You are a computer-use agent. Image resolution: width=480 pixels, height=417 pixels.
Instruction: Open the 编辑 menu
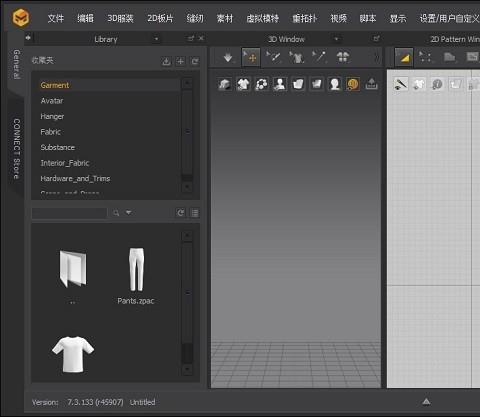coord(85,18)
